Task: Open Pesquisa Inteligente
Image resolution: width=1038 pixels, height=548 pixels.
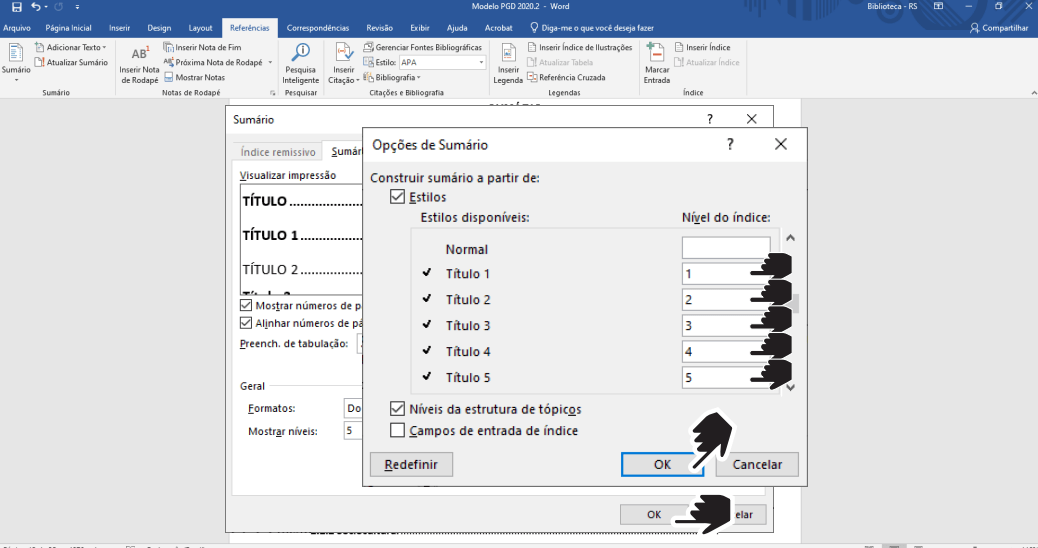Action: pos(301,64)
